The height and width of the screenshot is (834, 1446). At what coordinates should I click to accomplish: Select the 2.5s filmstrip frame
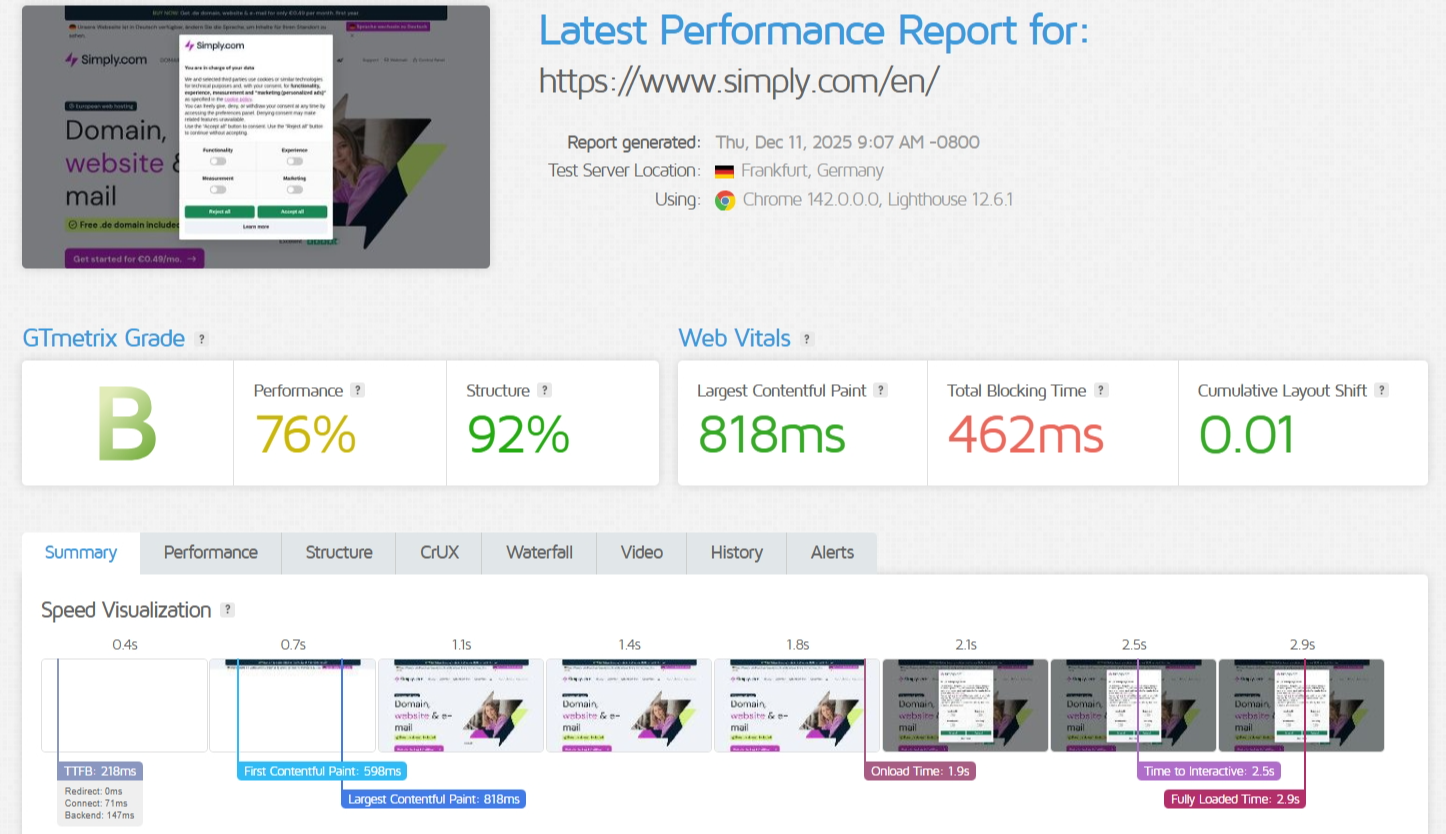[1133, 705]
